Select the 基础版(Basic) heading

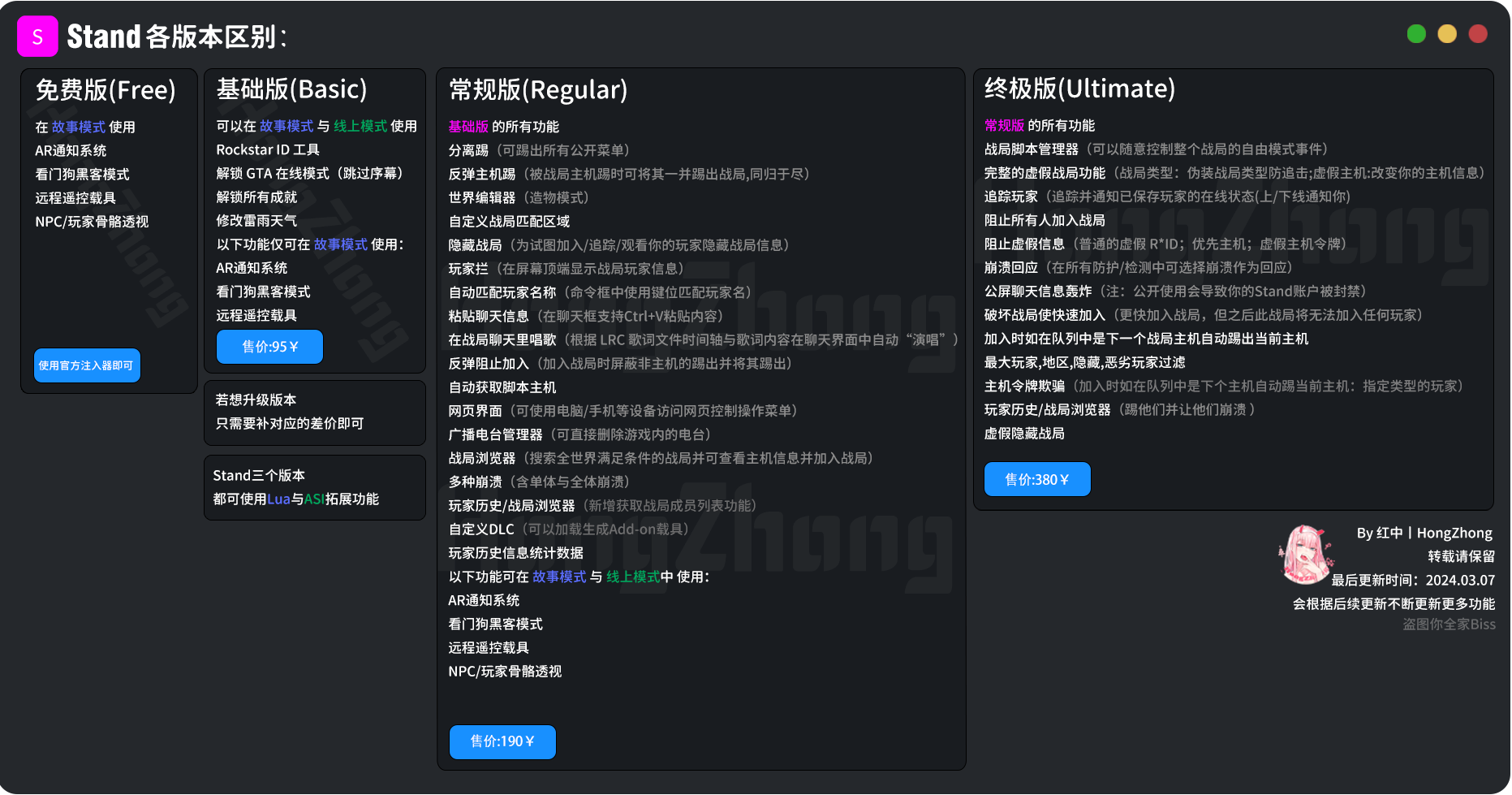point(291,89)
